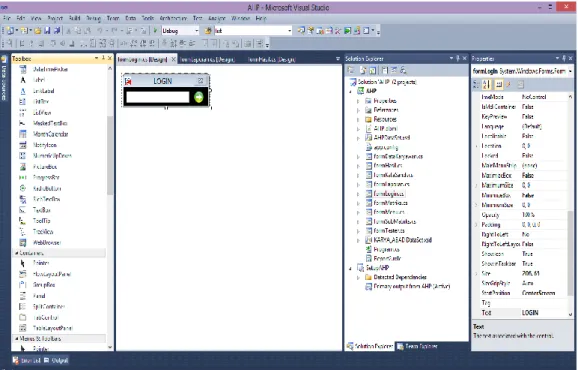Select the FlowLayoutPanel container control
Viewport: 578px width, 370px height.
(x=52, y=274)
